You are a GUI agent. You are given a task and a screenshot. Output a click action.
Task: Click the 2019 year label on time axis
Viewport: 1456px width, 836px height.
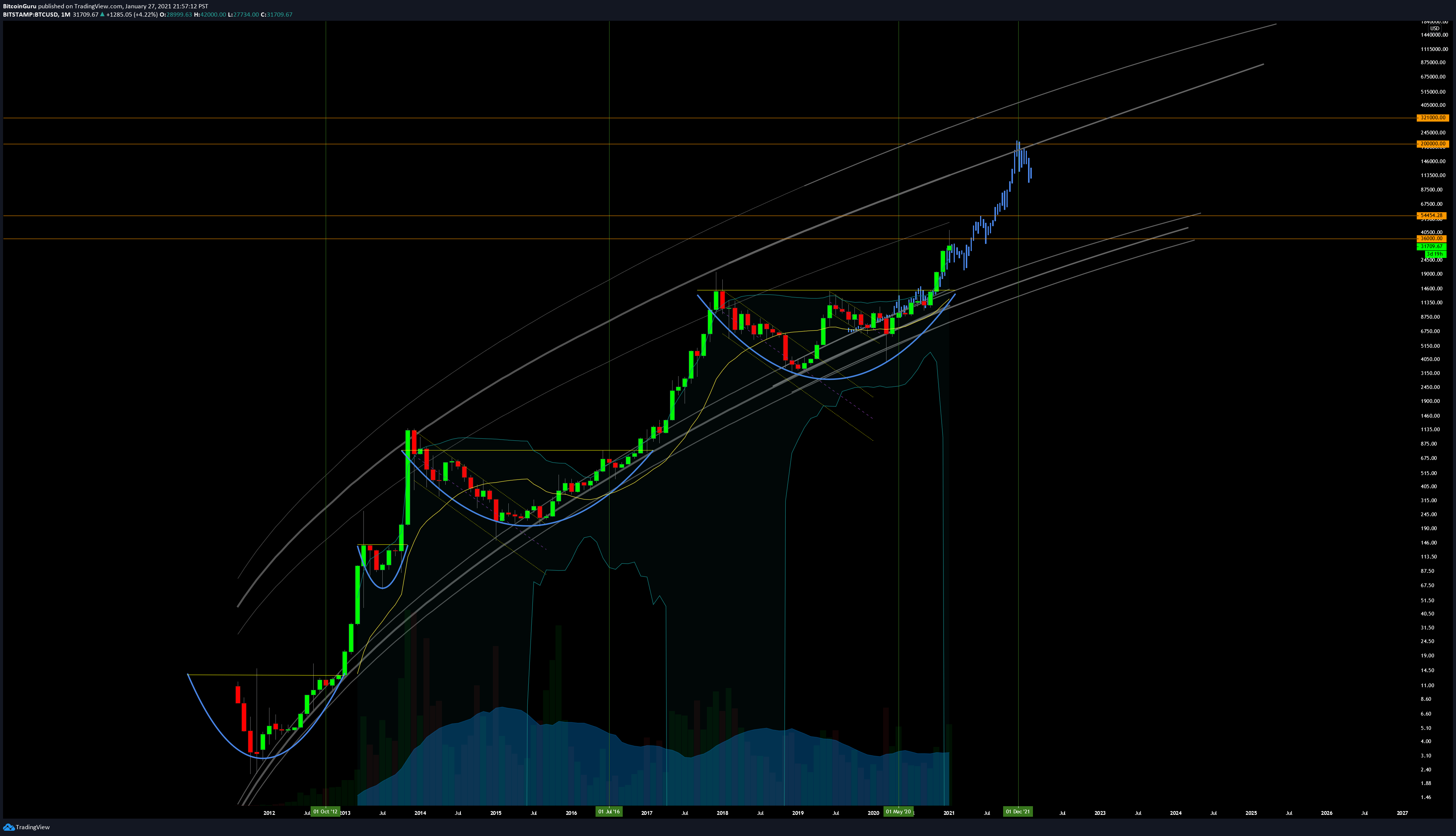click(798, 813)
